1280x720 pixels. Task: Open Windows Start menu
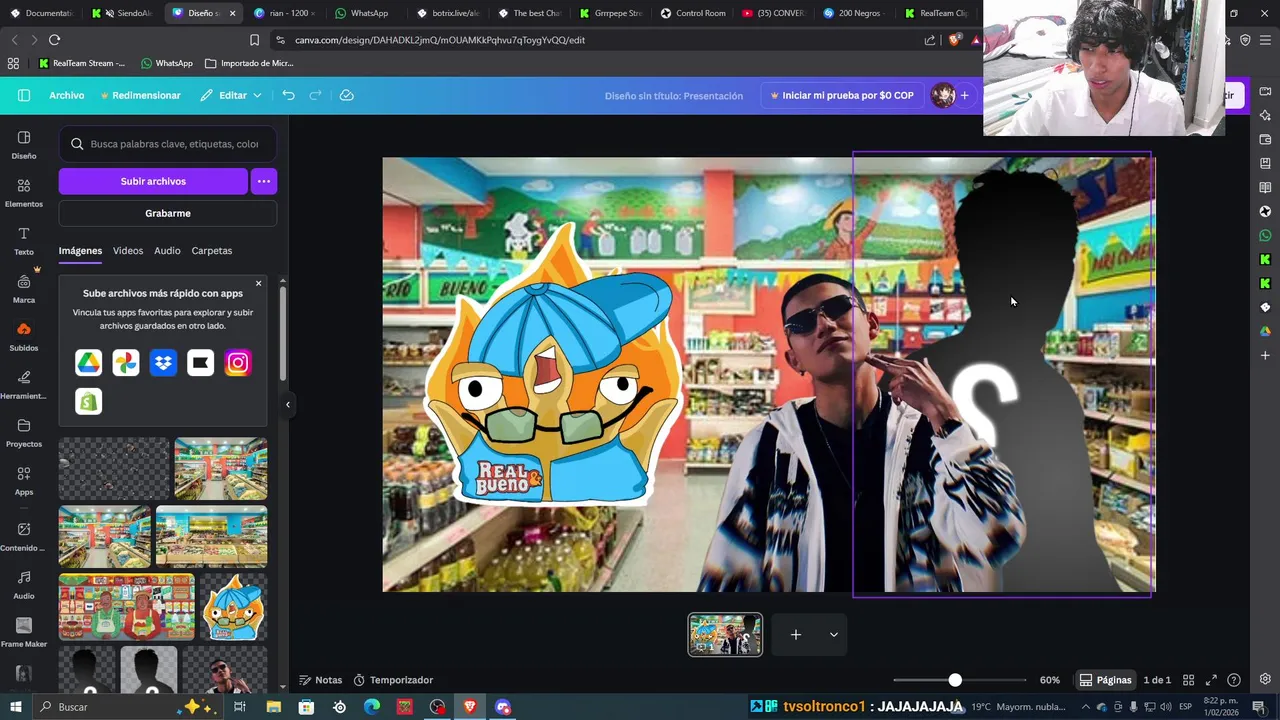(x=15, y=707)
